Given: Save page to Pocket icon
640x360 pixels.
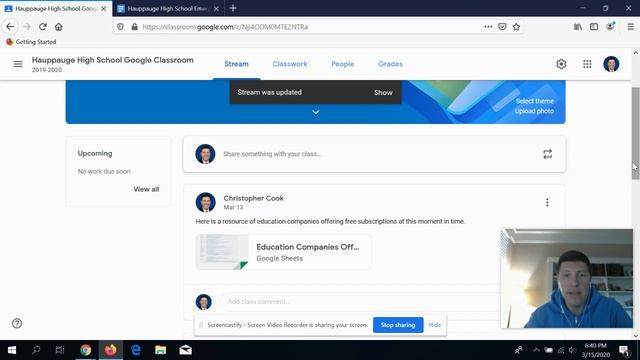Looking at the screenshot, I should [502, 27].
